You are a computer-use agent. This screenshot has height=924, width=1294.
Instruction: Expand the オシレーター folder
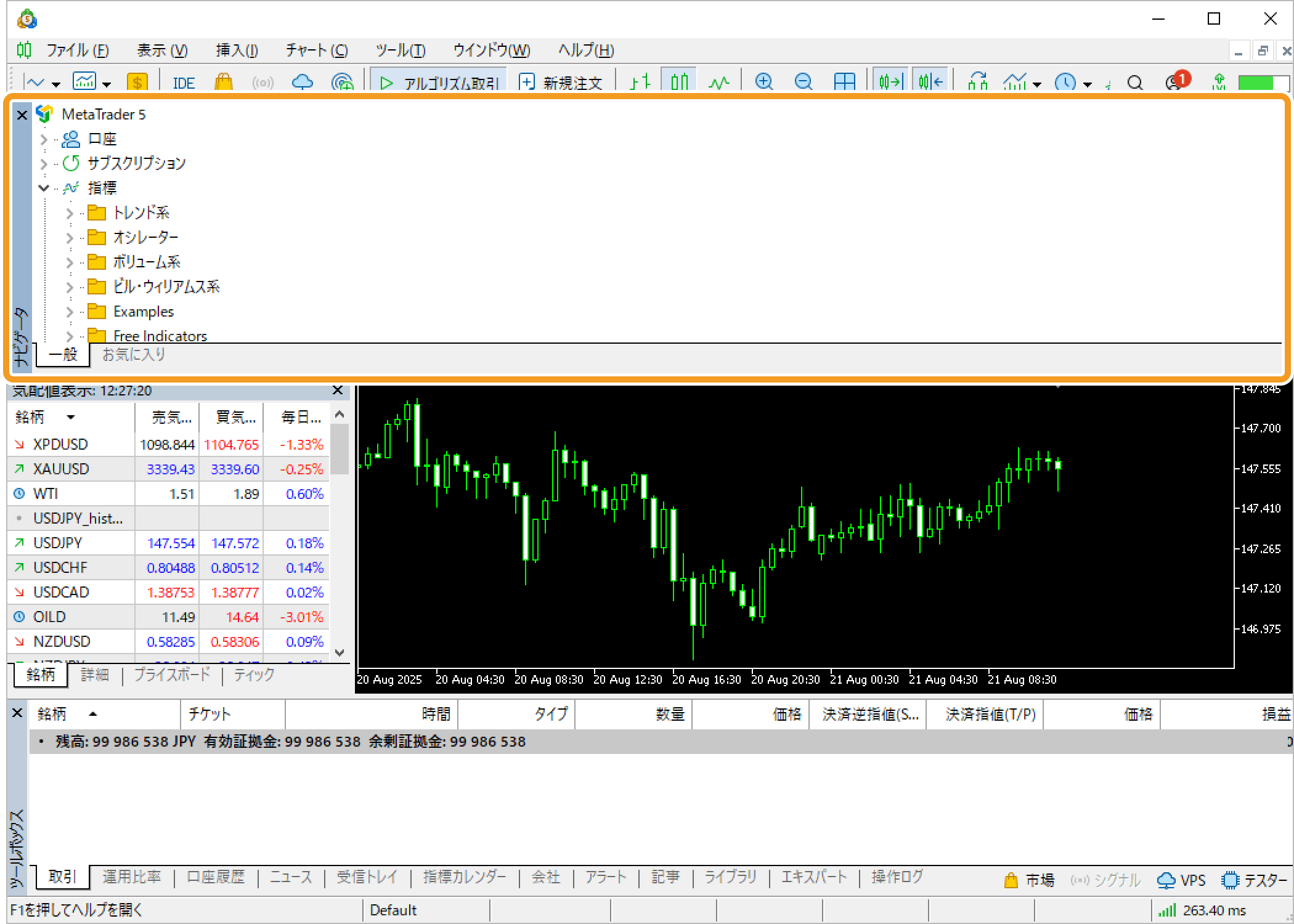point(70,238)
